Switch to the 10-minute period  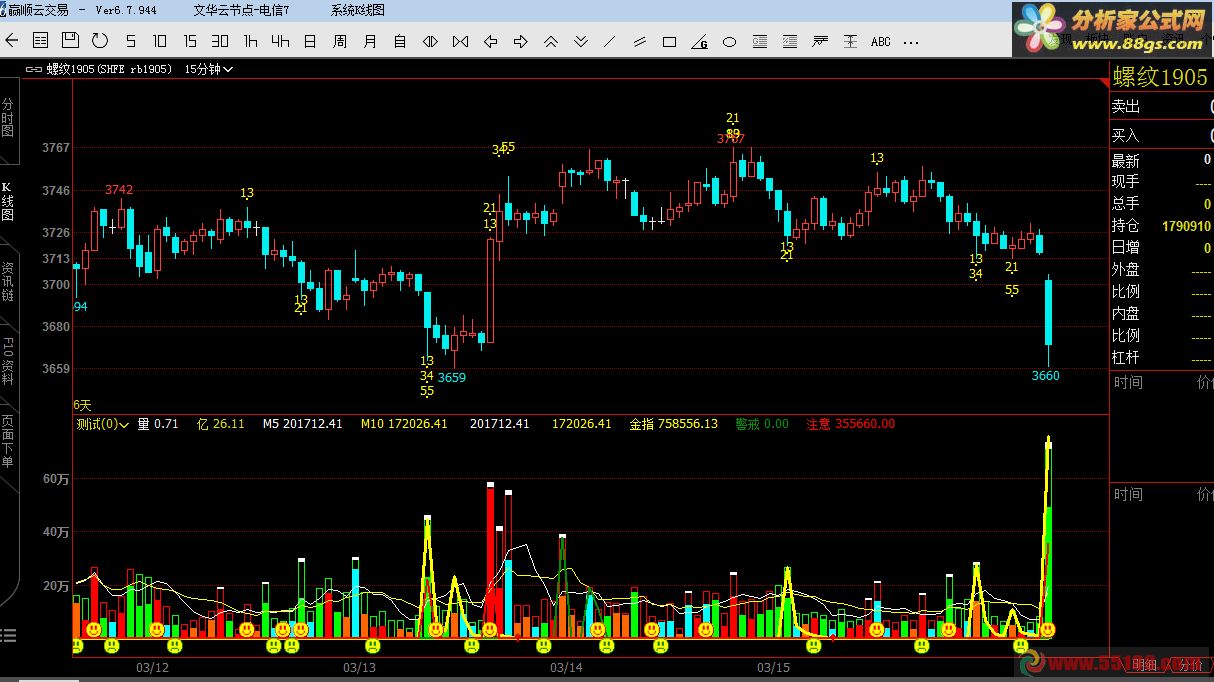click(x=160, y=41)
